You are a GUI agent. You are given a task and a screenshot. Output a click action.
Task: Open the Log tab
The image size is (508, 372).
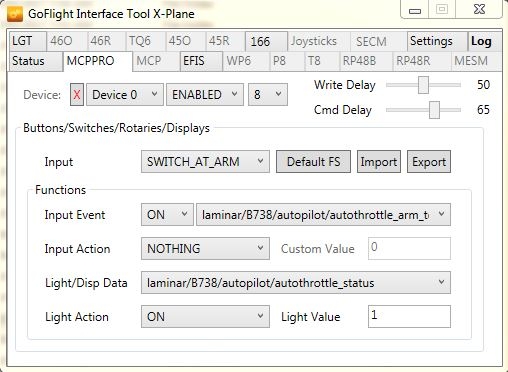(484, 41)
